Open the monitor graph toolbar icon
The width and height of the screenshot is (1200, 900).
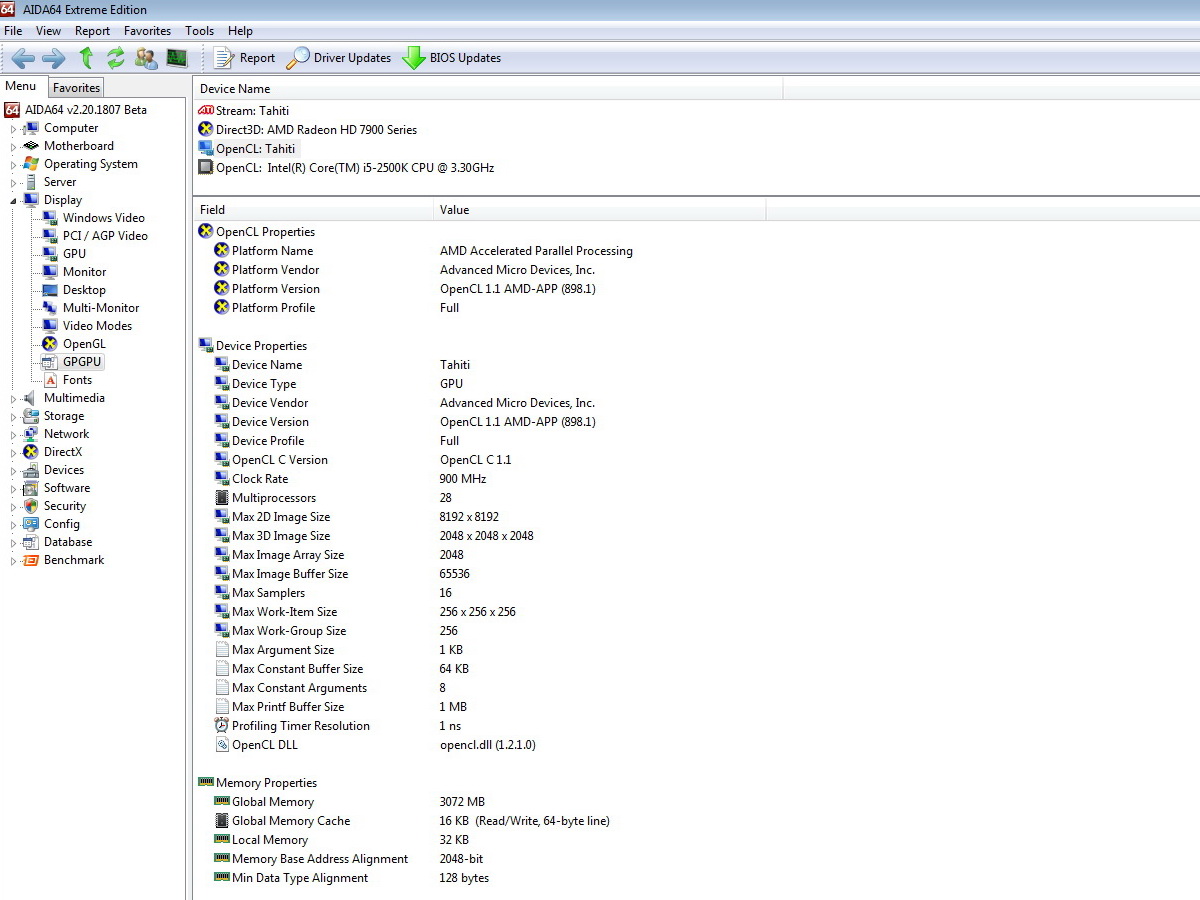pos(177,58)
